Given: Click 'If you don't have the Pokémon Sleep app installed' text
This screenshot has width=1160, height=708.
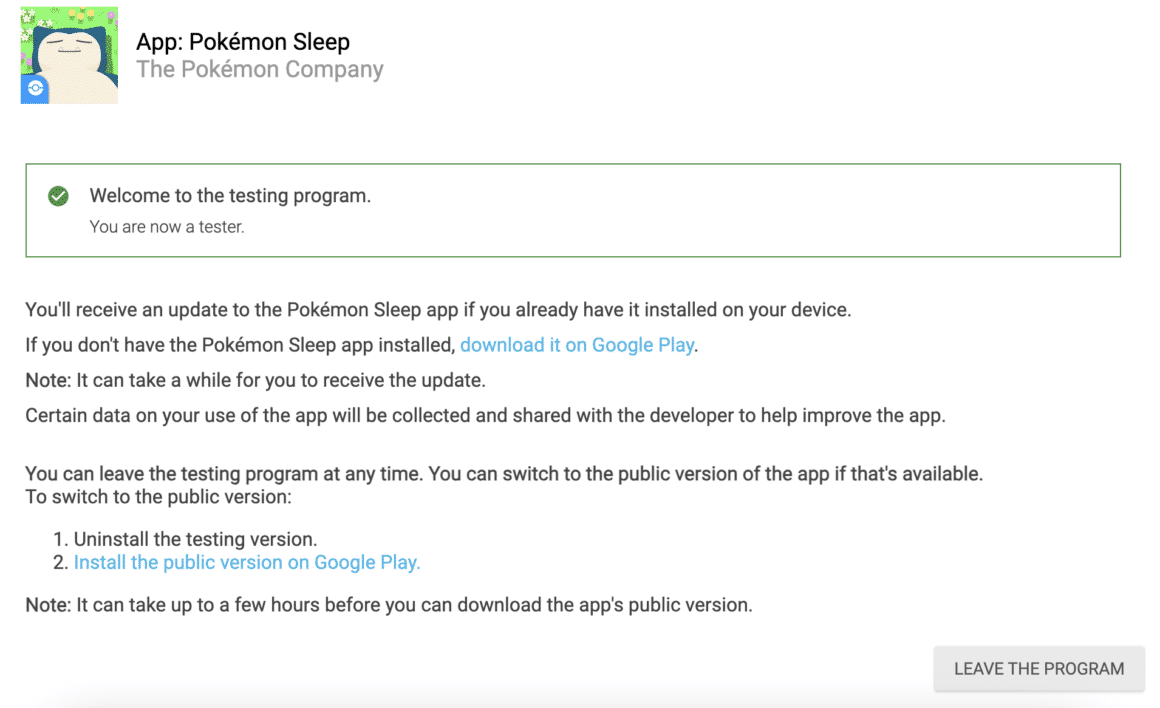Looking at the screenshot, I should pos(240,345).
